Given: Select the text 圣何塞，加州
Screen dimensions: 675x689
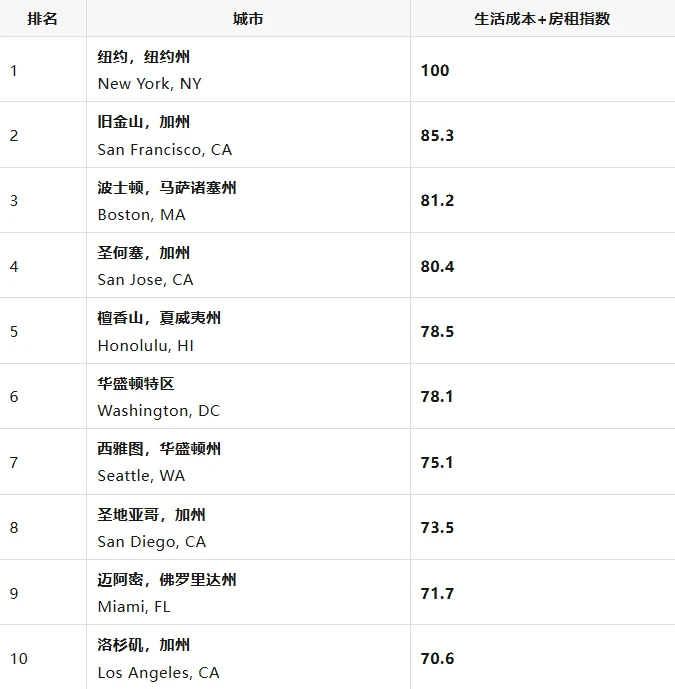Looking at the screenshot, I should (144, 253).
